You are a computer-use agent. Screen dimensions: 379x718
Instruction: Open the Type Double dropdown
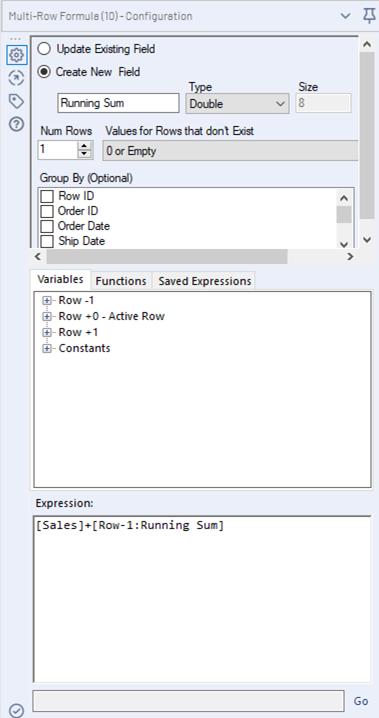tap(238, 103)
